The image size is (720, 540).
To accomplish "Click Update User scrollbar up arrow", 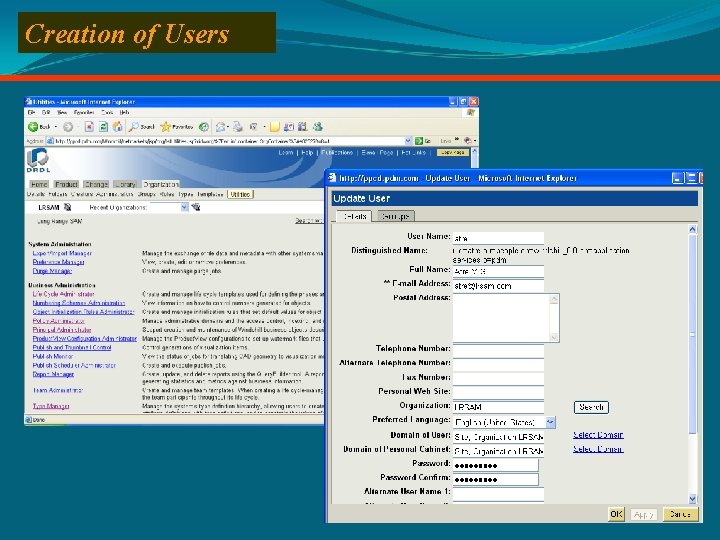I will click(693, 229).
